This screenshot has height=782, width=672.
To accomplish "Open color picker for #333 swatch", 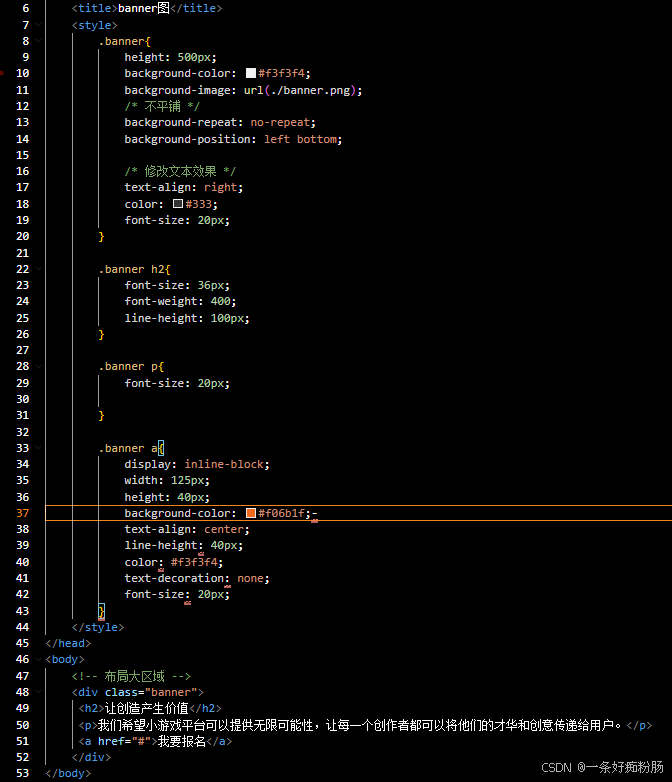I will (x=178, y=203).
